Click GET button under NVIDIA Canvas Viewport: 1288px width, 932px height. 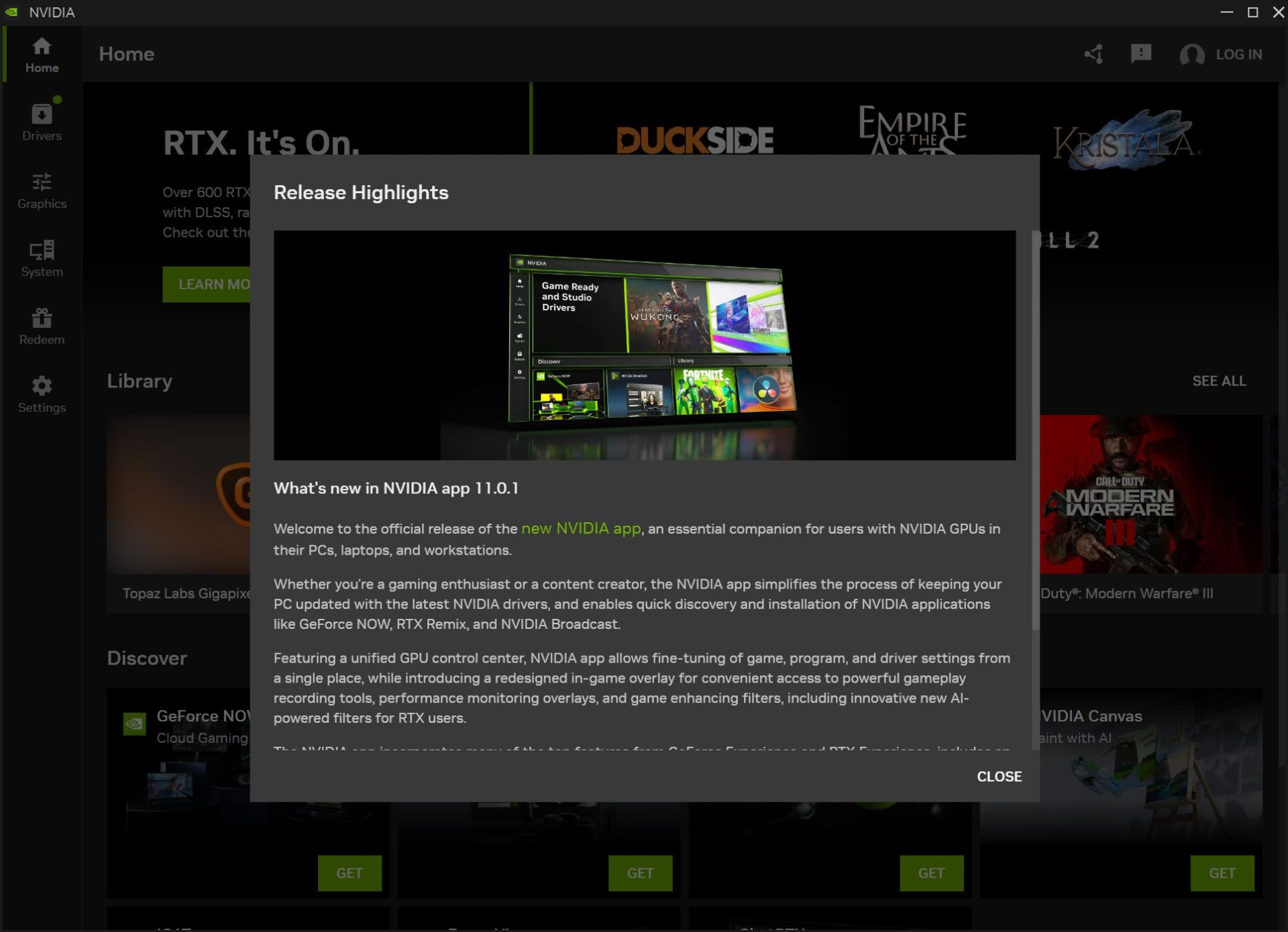[x=1222, y=872]
